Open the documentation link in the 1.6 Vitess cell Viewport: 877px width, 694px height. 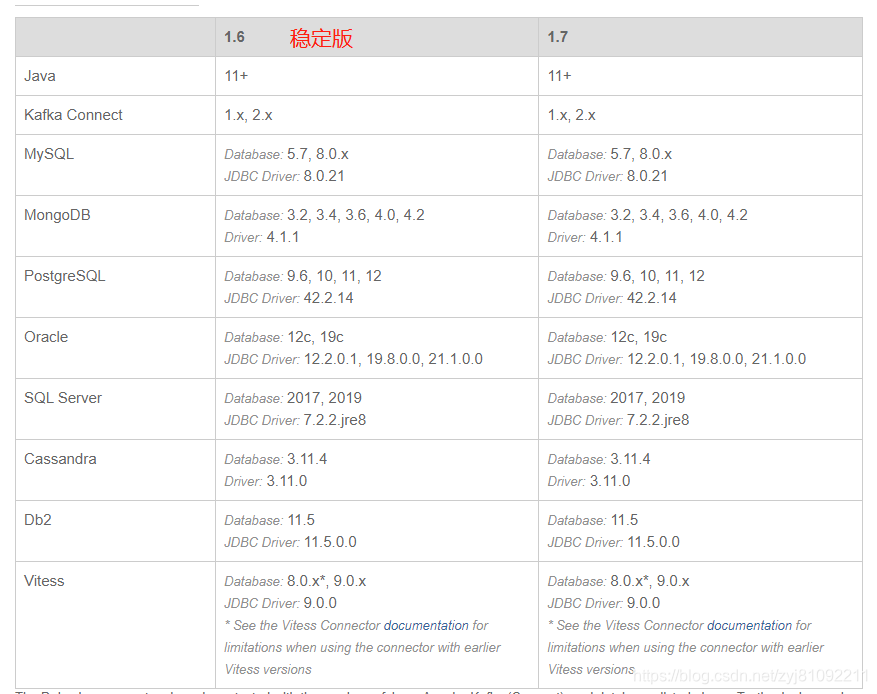click(x=426, y=625)
